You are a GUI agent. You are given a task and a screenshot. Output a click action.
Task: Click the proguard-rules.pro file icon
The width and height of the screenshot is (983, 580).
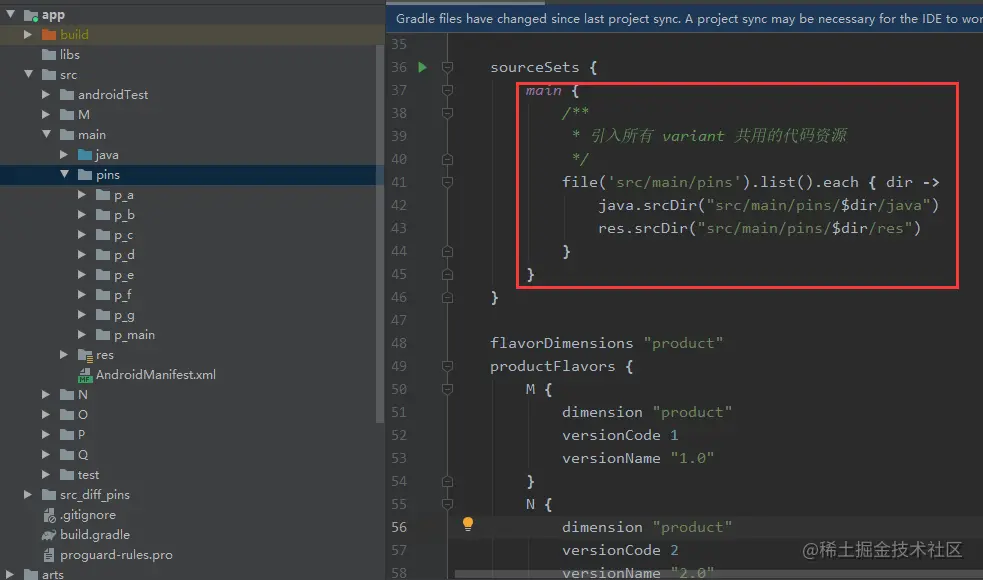49,555
